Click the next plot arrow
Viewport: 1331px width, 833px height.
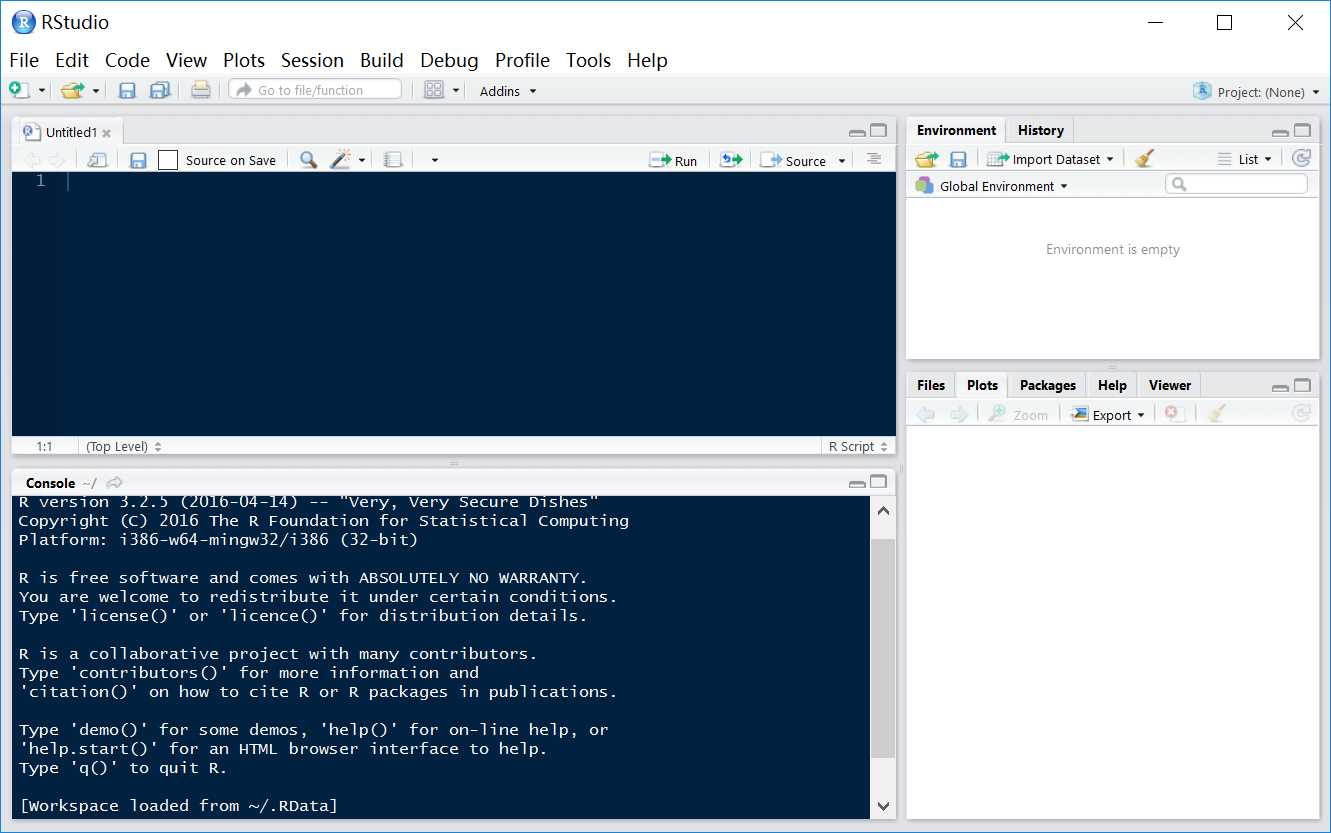958,414
